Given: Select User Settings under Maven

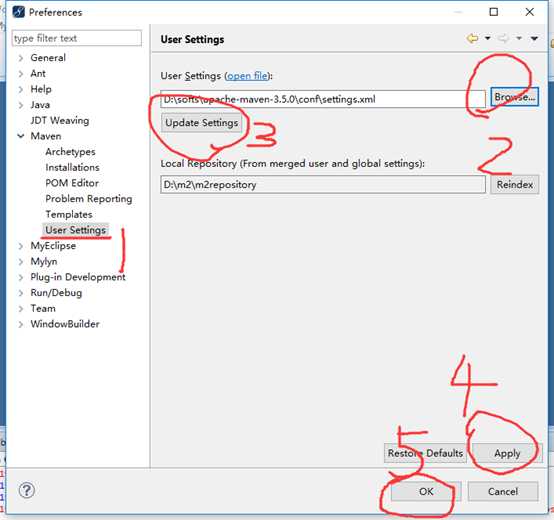Looking at the screenshot, I should 76,230.
